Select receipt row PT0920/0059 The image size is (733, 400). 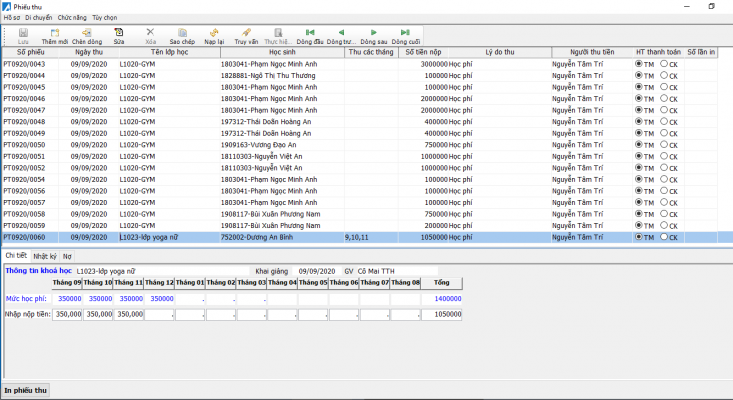[359, 225]
